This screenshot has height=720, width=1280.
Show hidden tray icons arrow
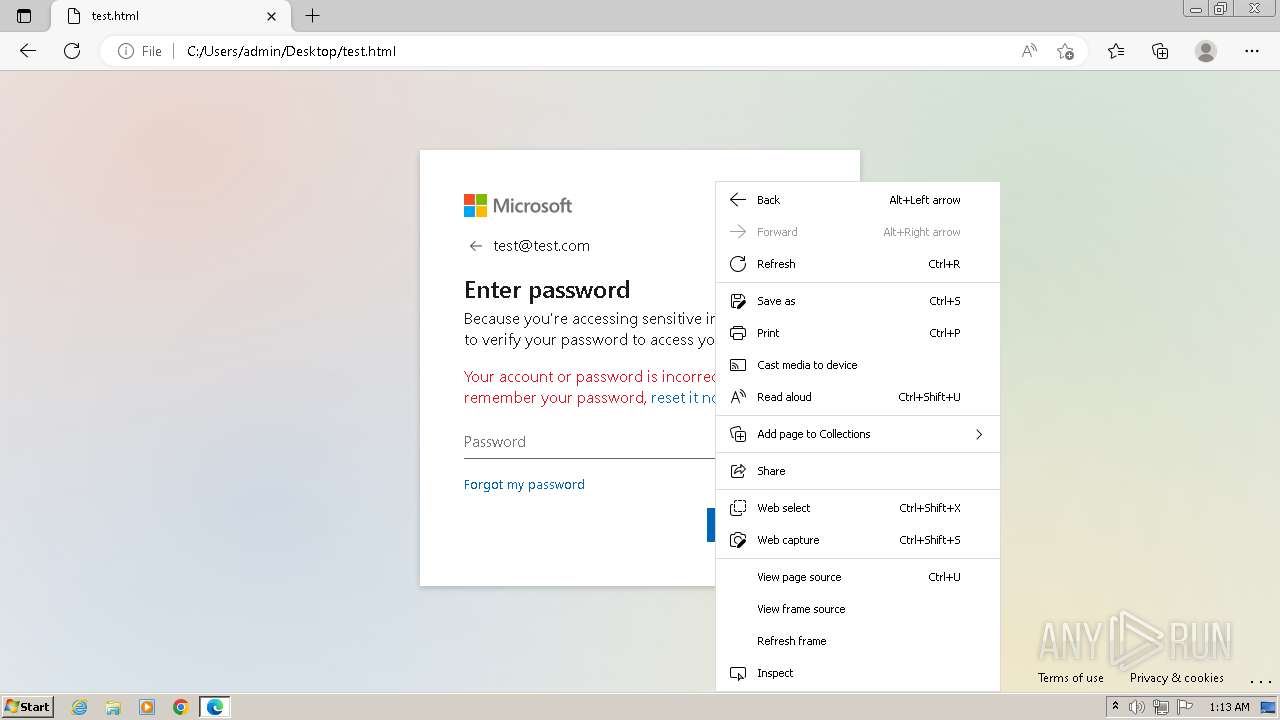coord(1115,707)
